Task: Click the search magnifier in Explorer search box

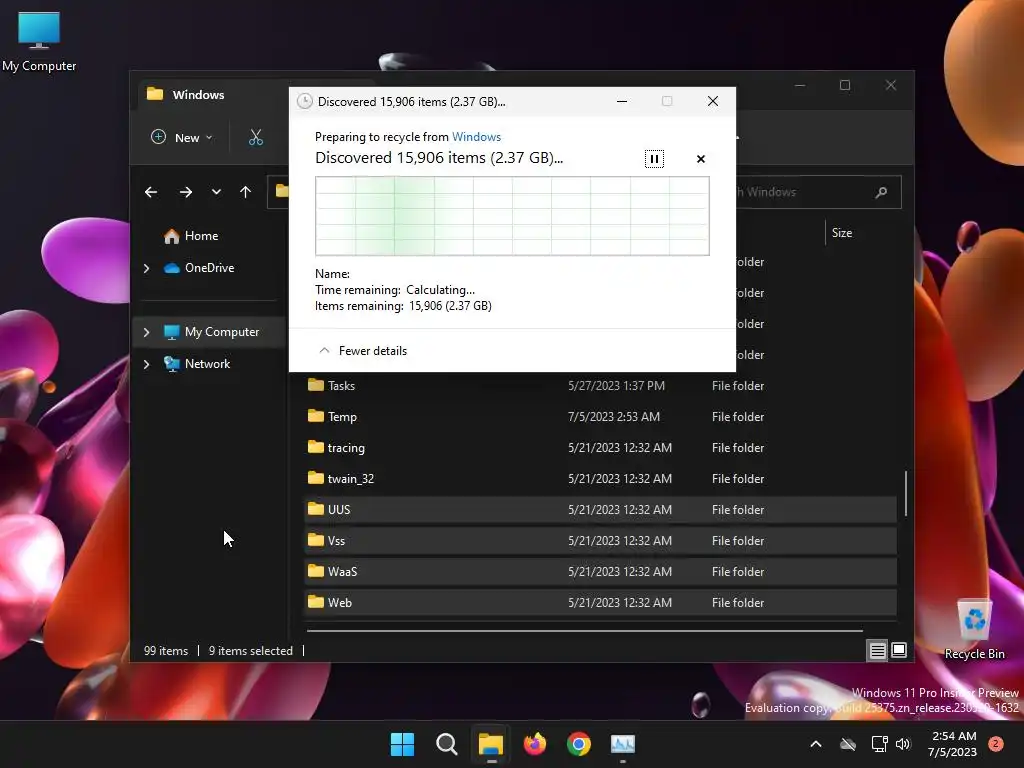Action: [881, 192]
